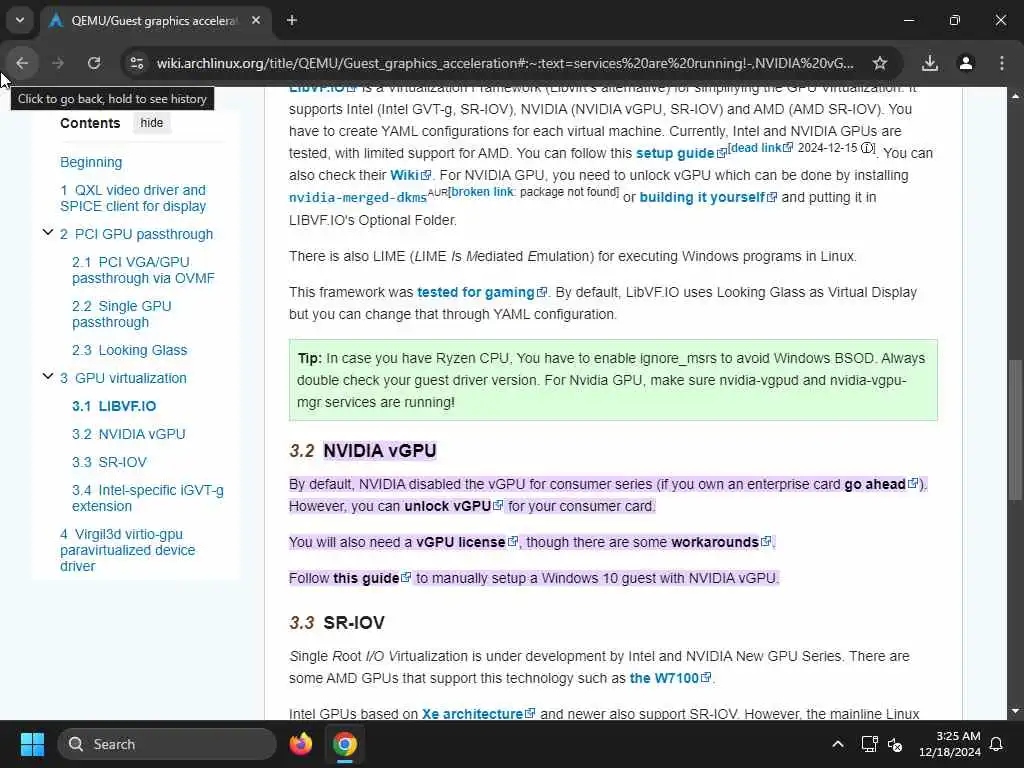Select the QEMU/Guest graphics acceleration tab
This screenshot has height=768, width=1024.
point(154,21)
